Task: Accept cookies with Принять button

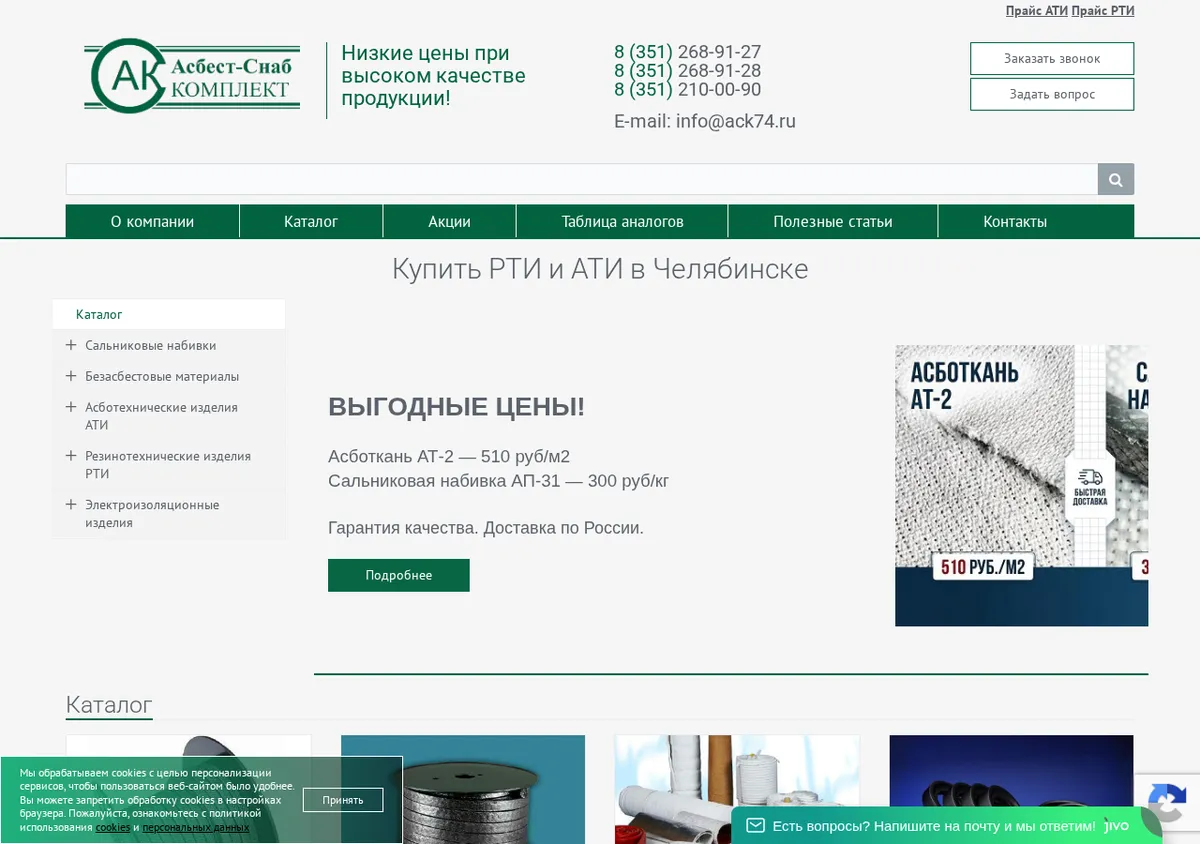Action: pyautogui.click(x=343, y=800)
